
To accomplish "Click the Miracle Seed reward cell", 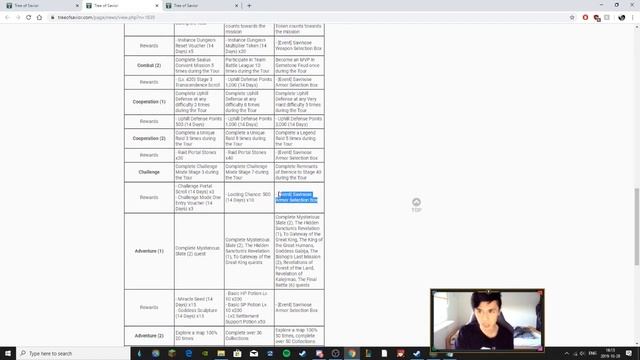I will pyautogui.click(x=199, y=308).
